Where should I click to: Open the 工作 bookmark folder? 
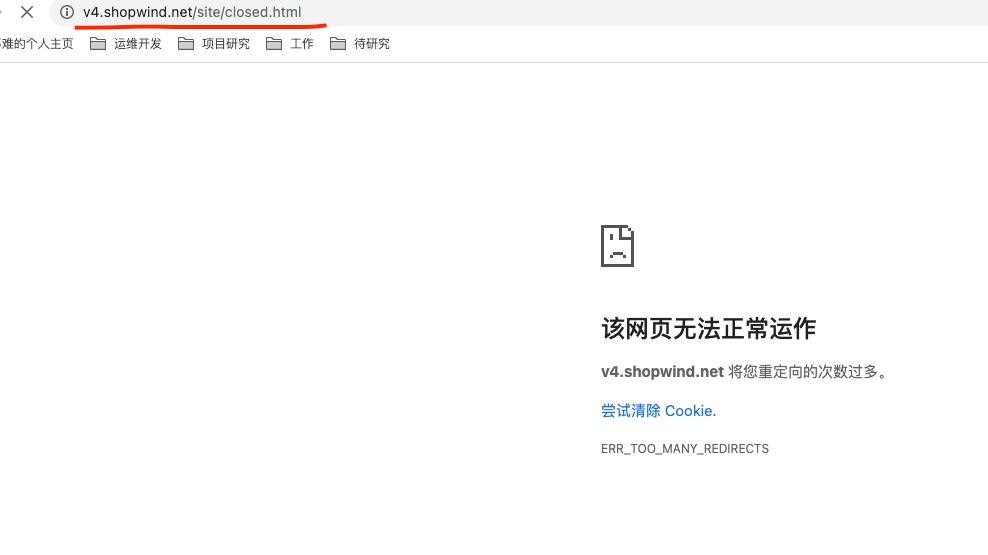290,43
